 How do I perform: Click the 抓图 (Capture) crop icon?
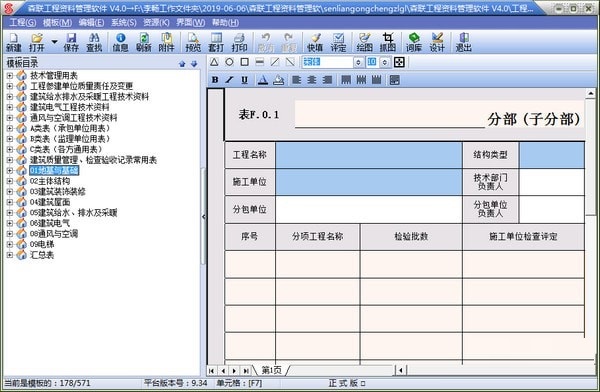pos(388,42)
